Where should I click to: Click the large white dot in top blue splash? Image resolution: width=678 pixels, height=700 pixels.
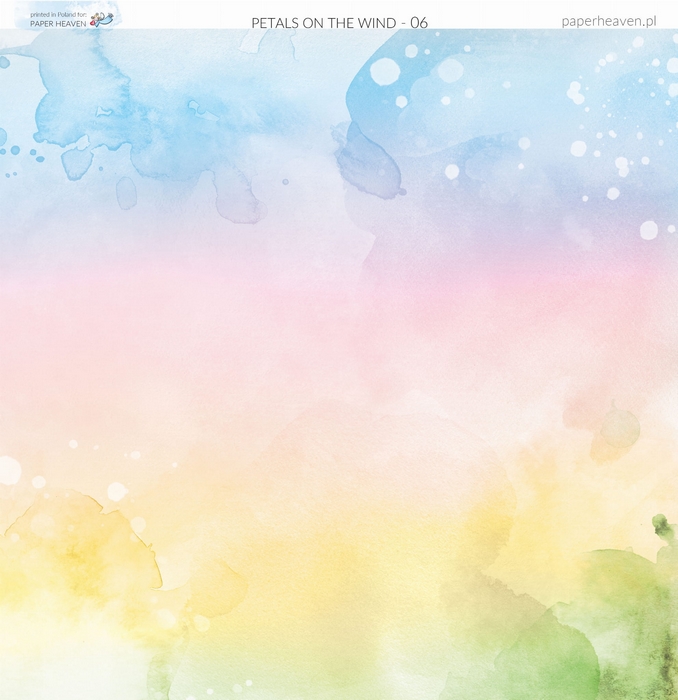385,71
